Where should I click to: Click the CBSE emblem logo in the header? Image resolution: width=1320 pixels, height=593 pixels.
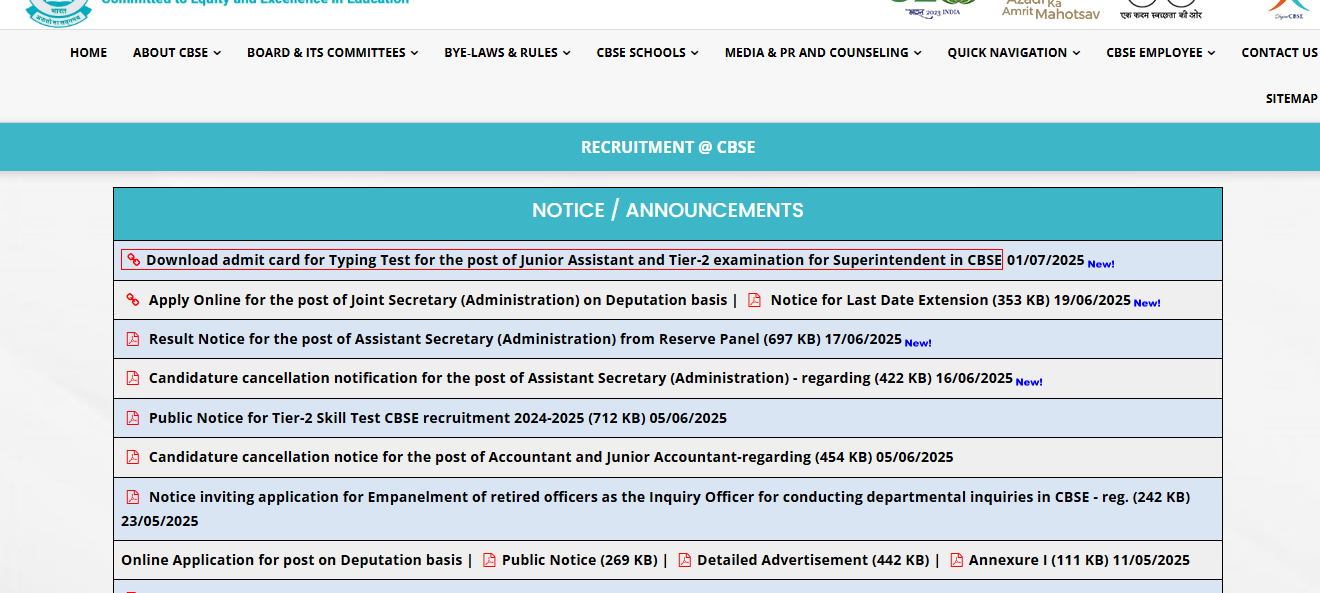tap(59, 12)
